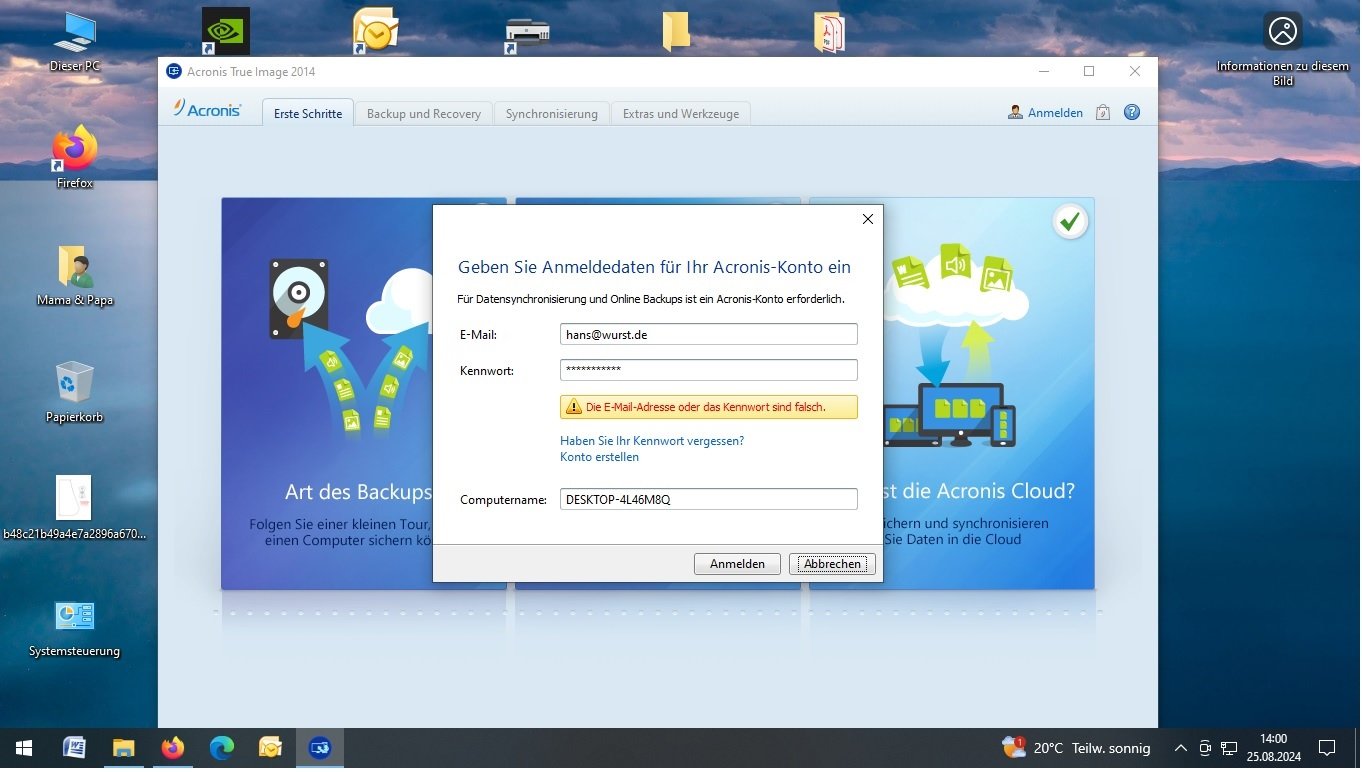Select the PDF folder icon on the desktop
The height and width of the screenshot is (772, 1362).
point(829,32)
